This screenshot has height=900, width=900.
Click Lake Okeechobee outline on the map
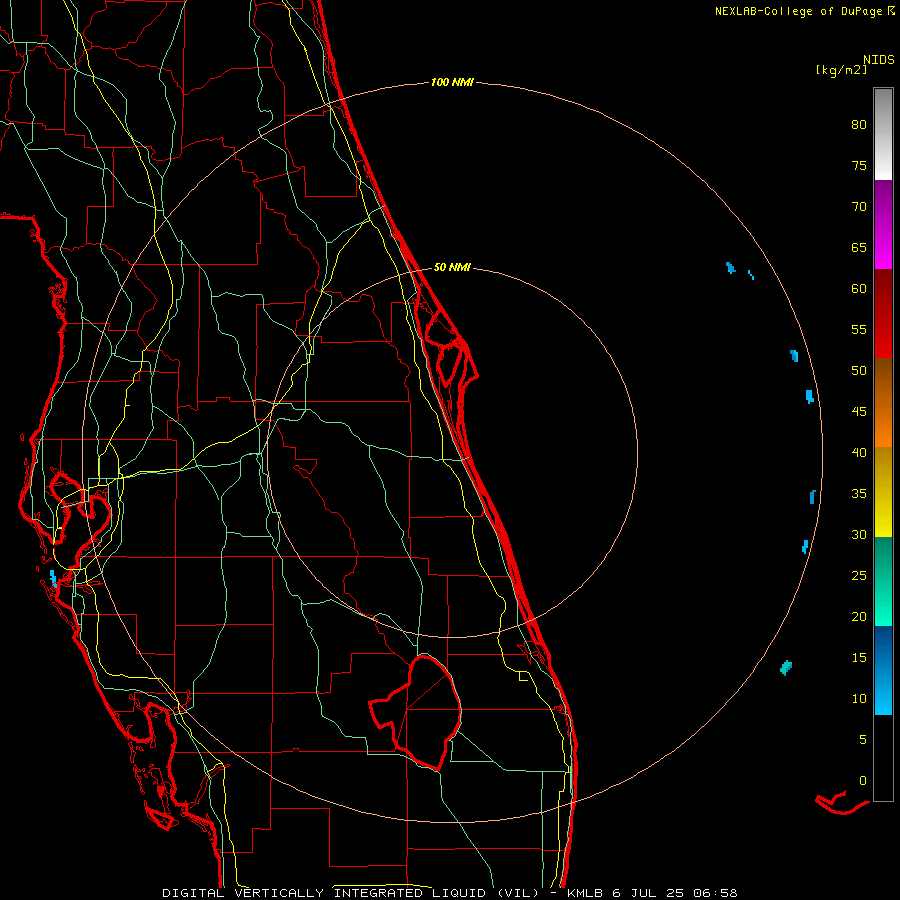[416, 712]
